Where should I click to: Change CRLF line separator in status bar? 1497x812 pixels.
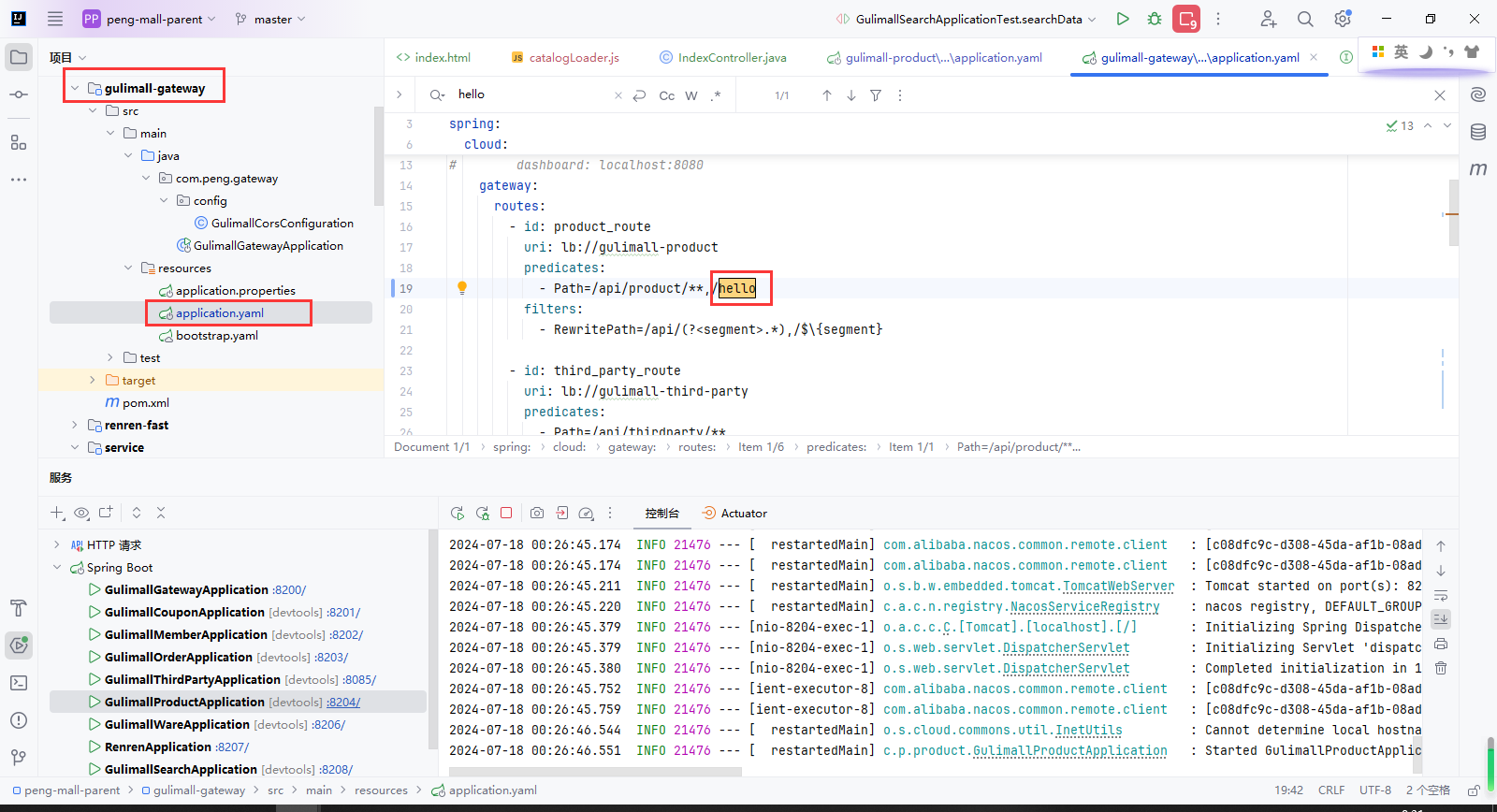point(1331,790)
